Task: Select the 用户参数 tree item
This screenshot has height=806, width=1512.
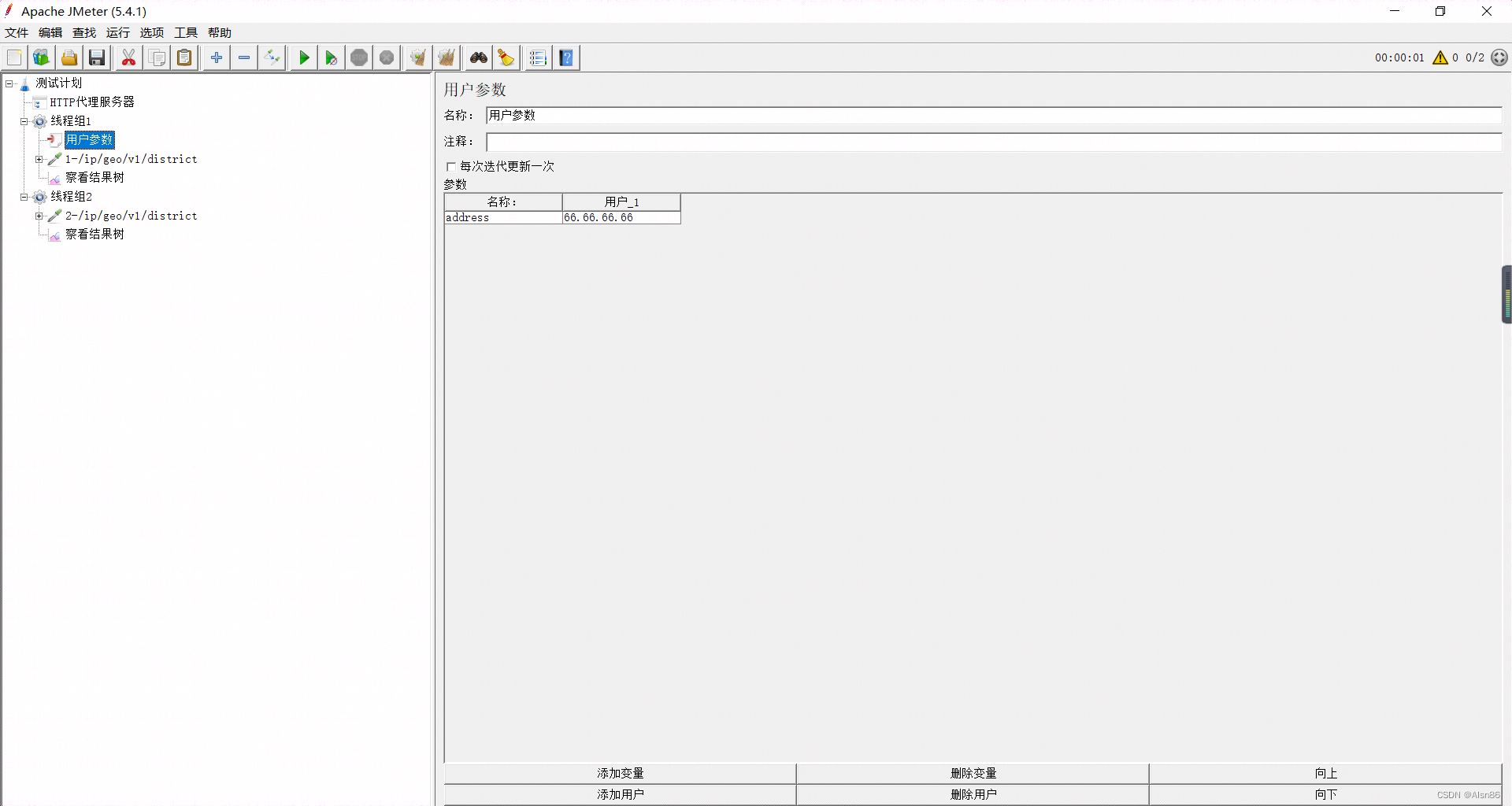Action: click(90, 140)
